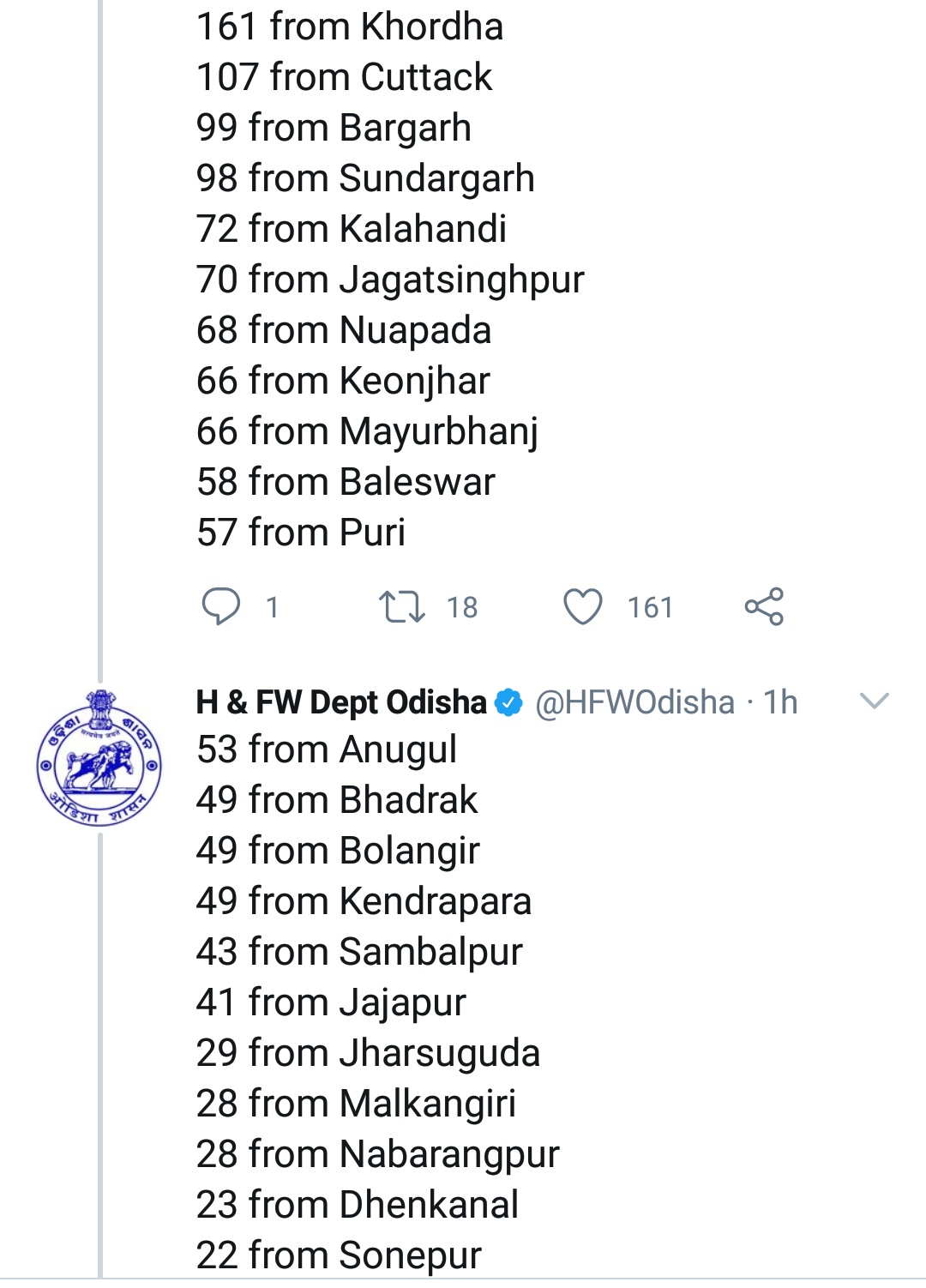Open the H & FW Dept Odisha profile name
926x1288 pixels.
click(341, 702)
